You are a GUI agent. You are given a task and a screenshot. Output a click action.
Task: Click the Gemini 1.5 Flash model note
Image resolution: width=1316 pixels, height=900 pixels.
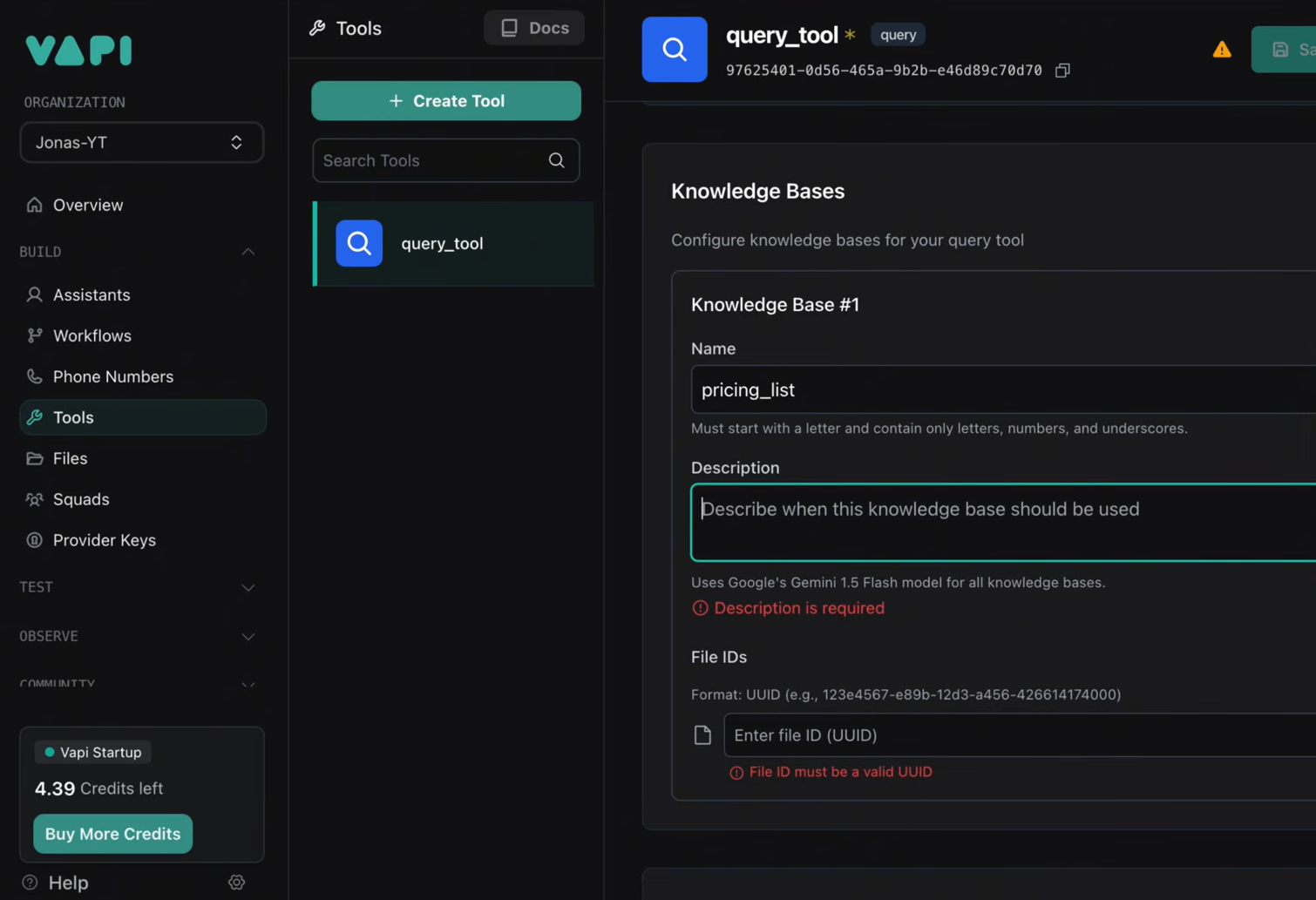click(898, 582)
